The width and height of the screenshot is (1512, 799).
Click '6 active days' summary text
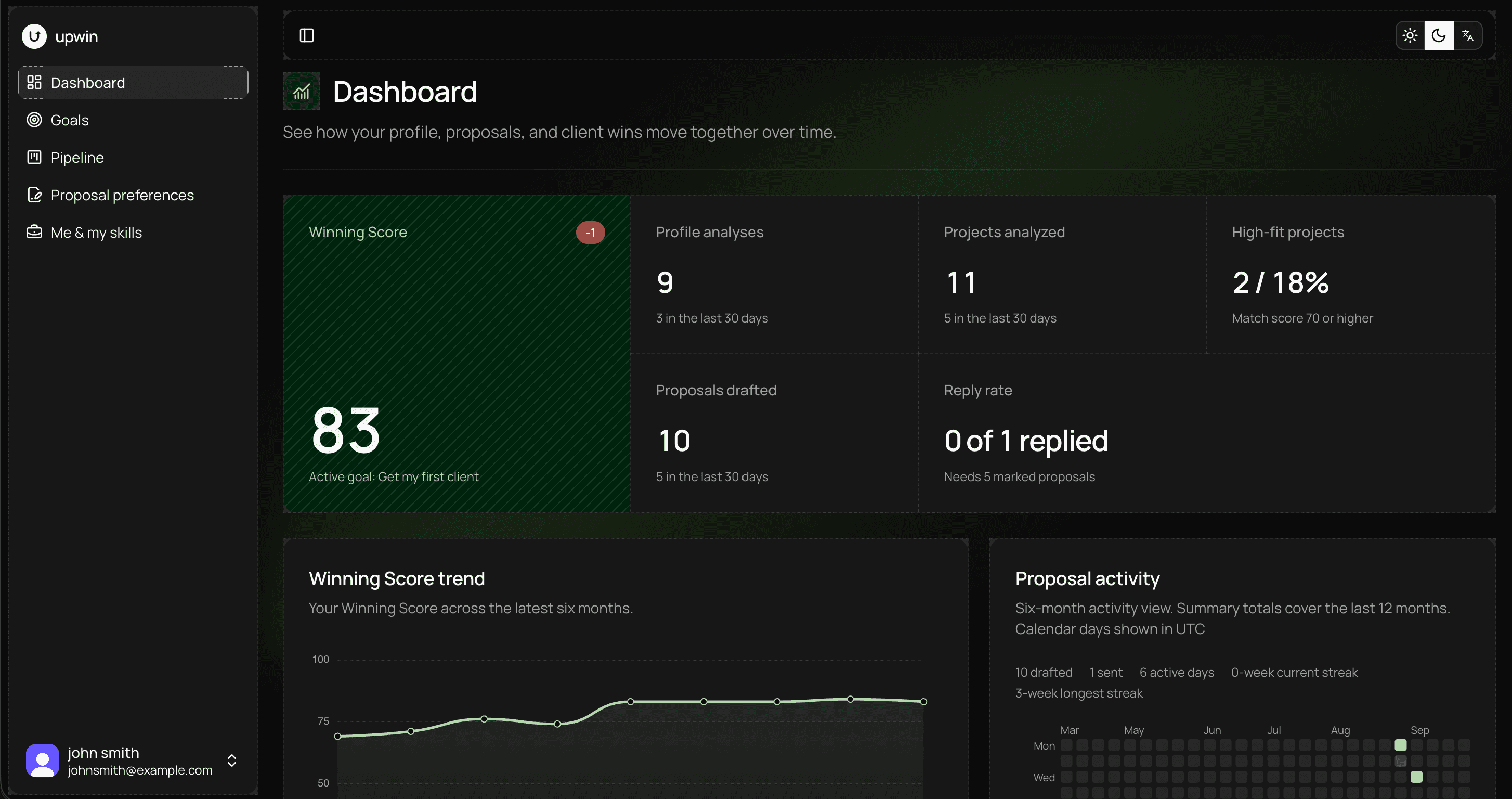[x=1177, y=672]
